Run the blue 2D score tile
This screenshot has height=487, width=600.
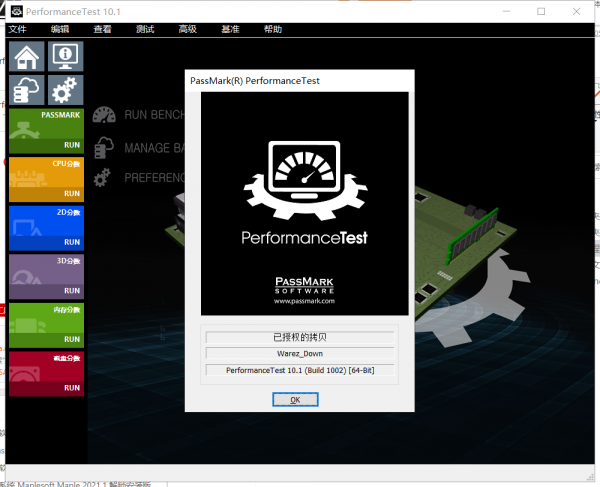(x=46, y=228)
